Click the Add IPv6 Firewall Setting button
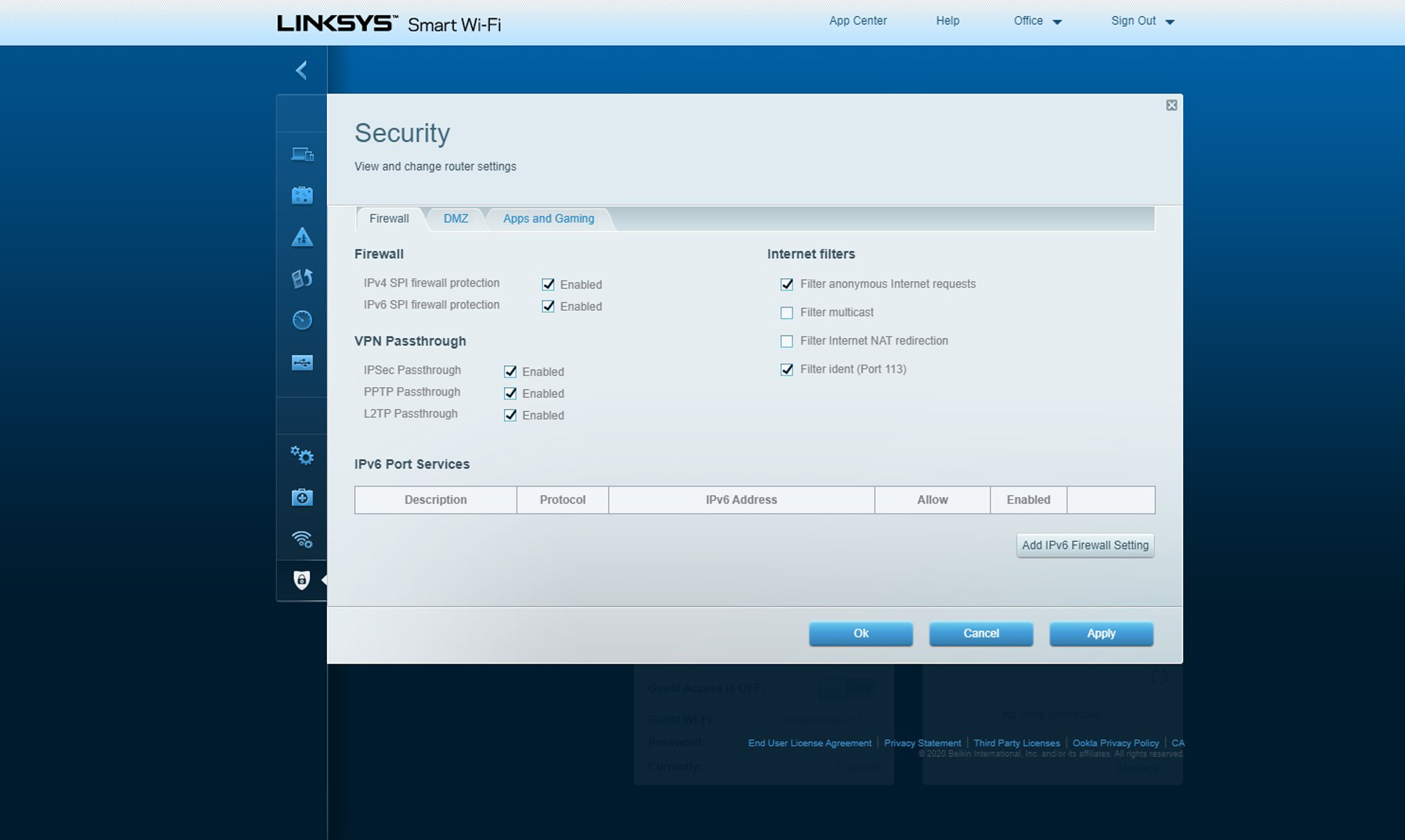The width and height of the screenshot is (1405, 840). pyautogui.click(x=1085, y=544)
